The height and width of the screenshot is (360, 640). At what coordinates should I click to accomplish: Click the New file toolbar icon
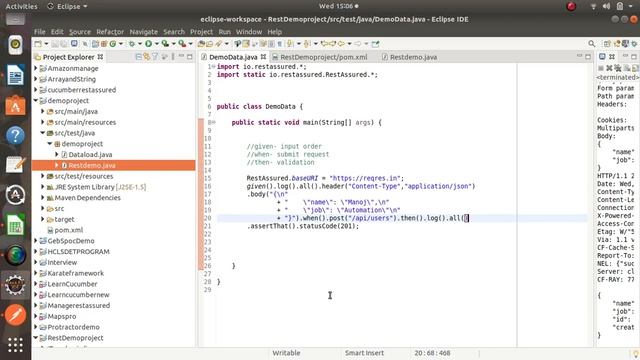(38, 44)
